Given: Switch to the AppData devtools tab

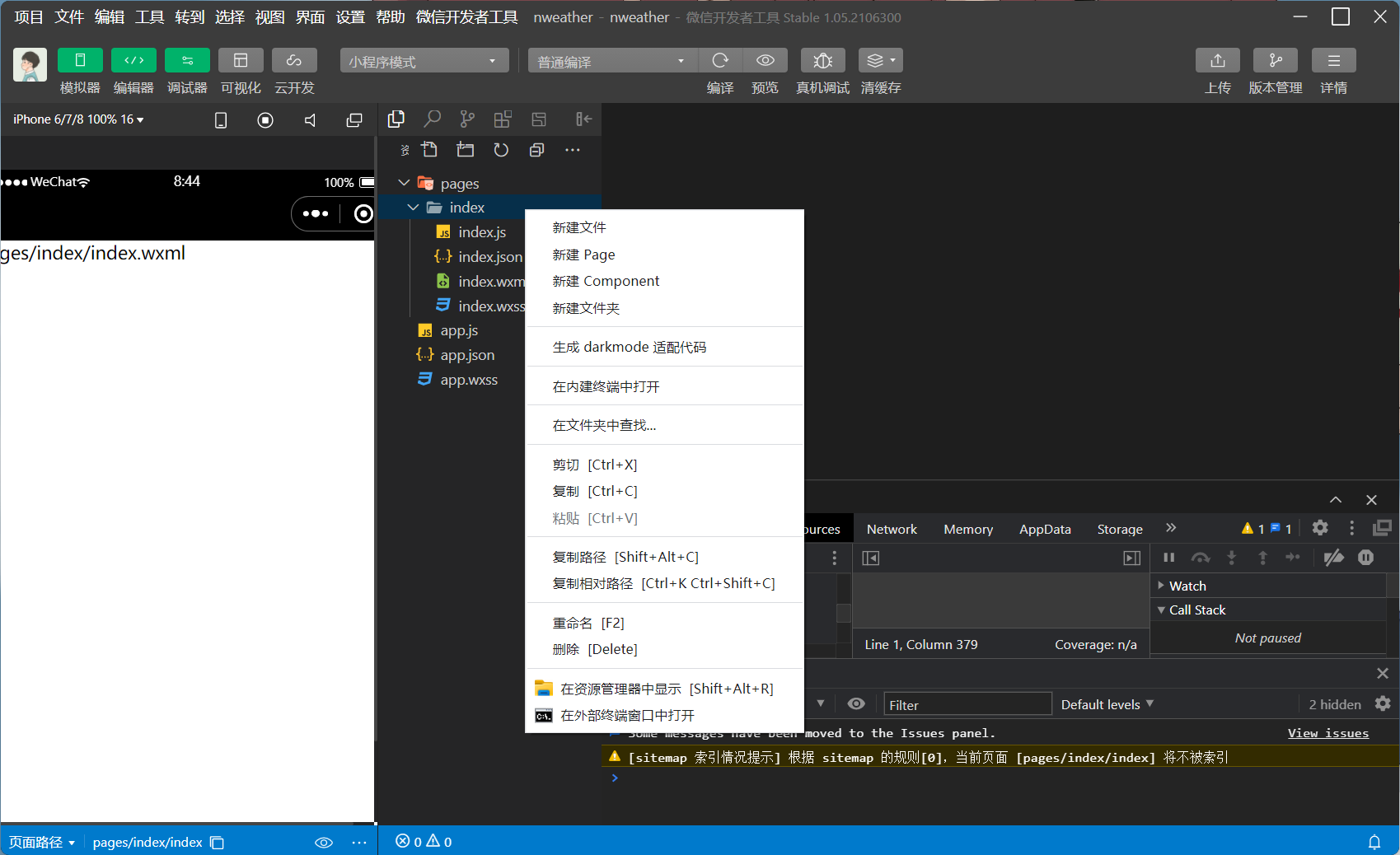Looking at the screenshot, I should 1045,529.
